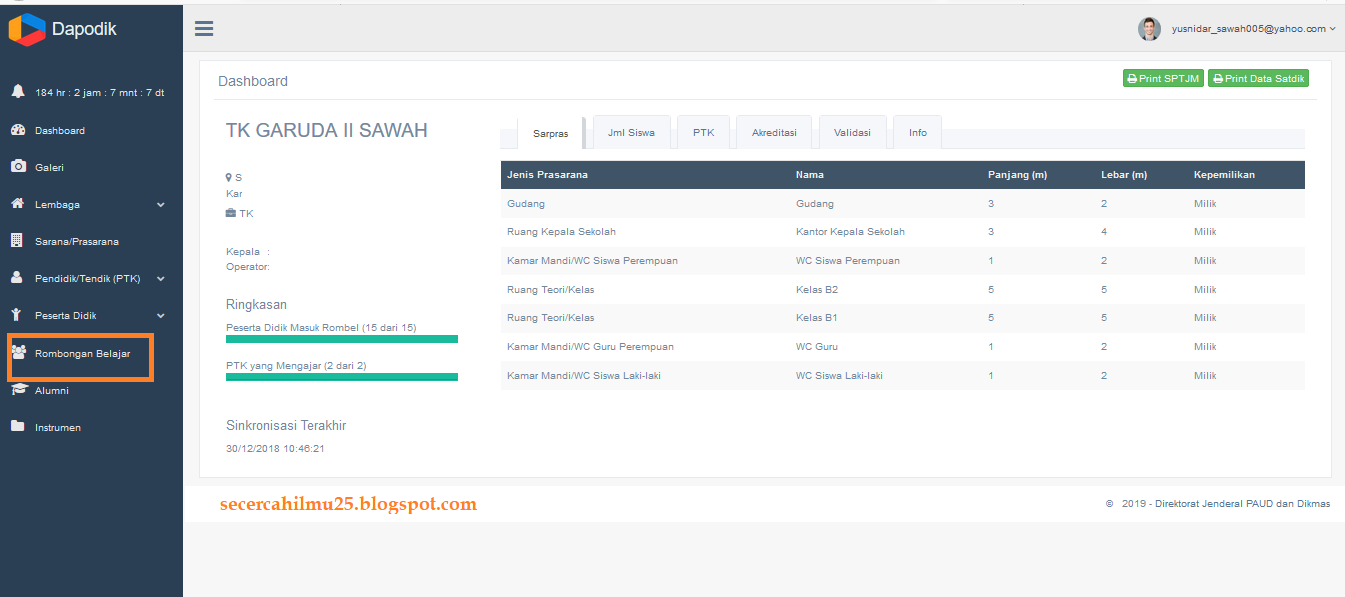Click the Instrumen folder icon
This screenshot has height=597, width=1345.
[18, 426]
